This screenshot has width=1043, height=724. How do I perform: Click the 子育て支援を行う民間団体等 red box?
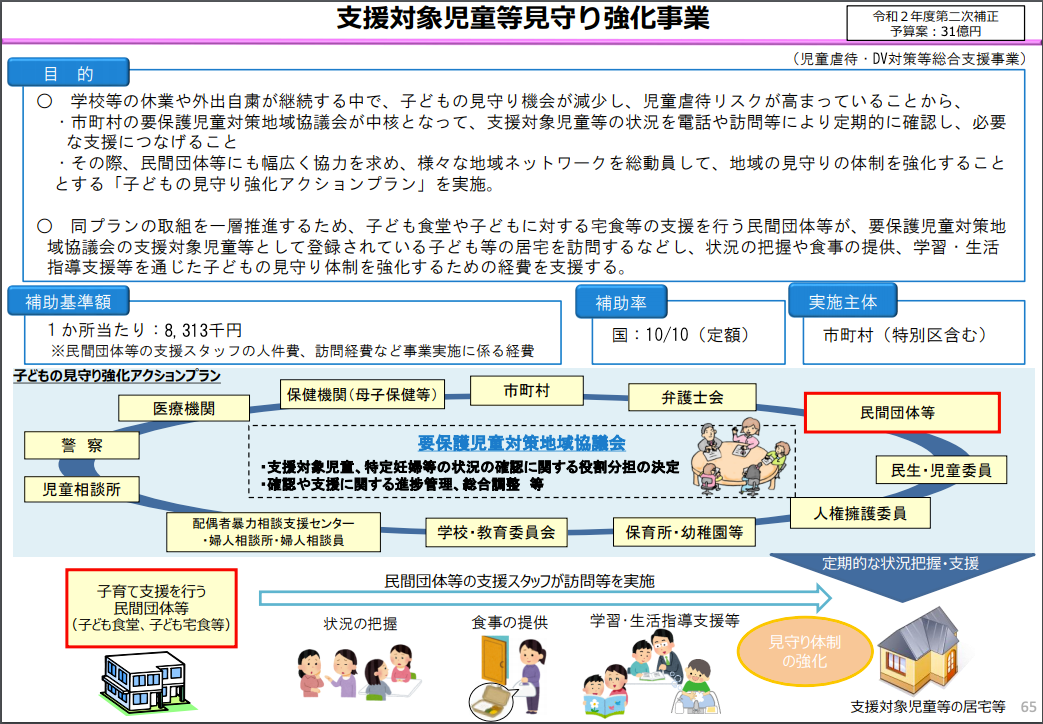click(151, 607)
